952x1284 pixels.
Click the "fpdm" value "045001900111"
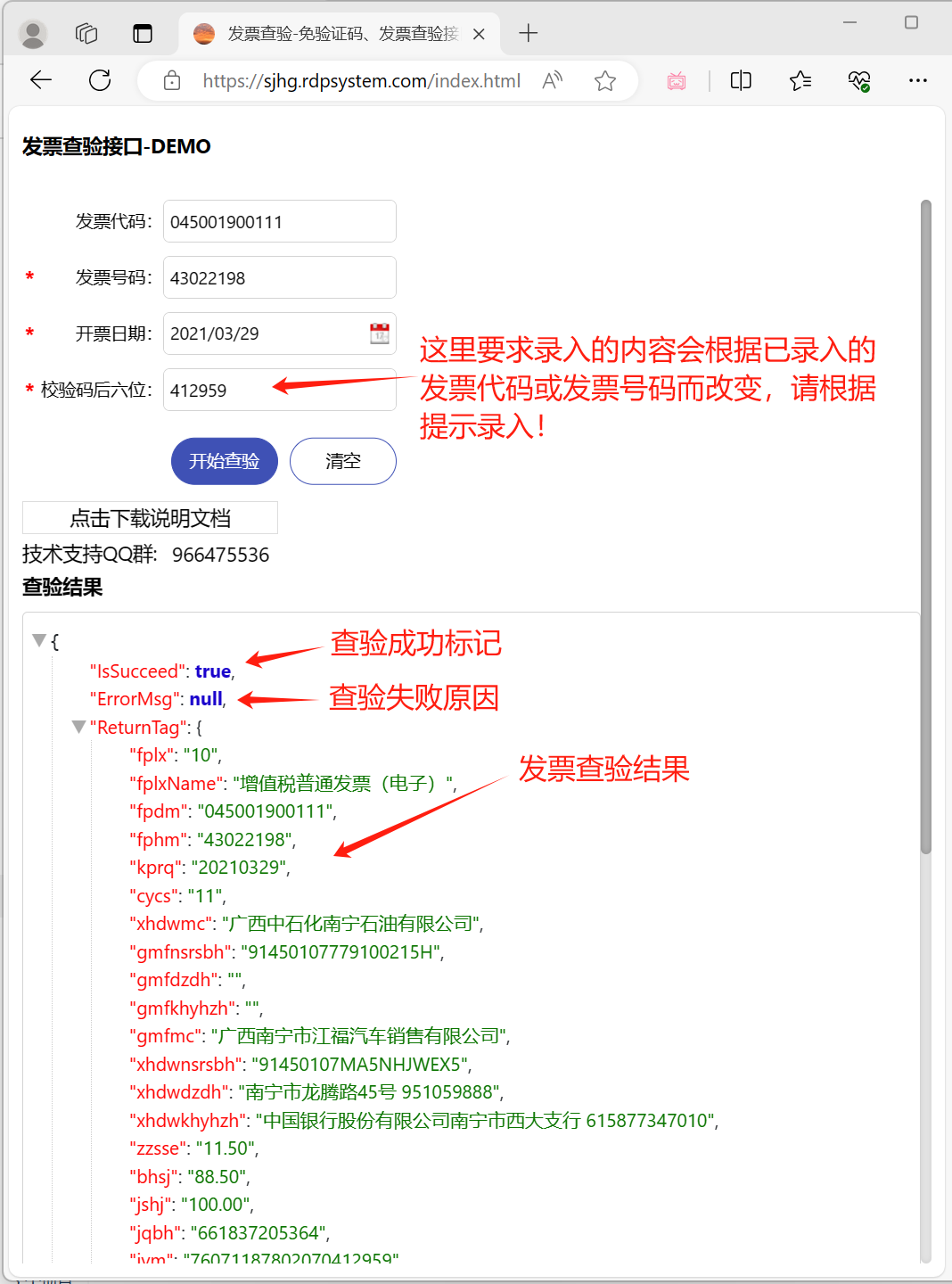coord(266,811)
